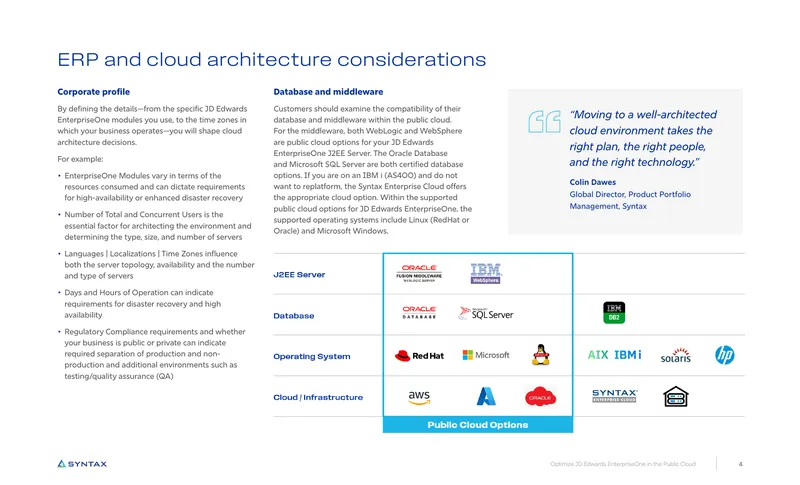
Task: Click the Red Hat logo
Action: 419,355
